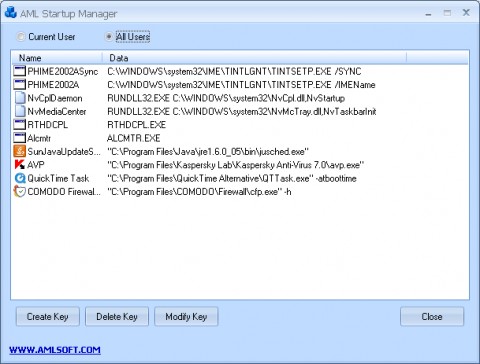
Task: Select the RTHDCPL entry name
Action: pos(47,125)
